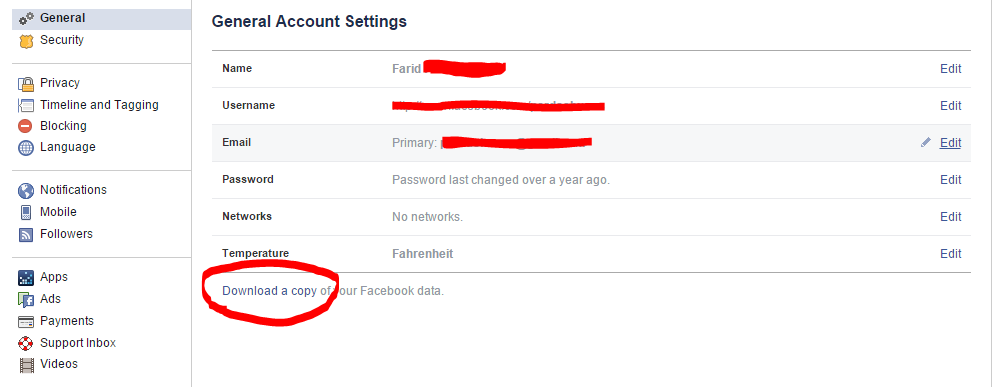Image resolution: width=993 pixels, height=387 pixels.
Task: Edit the Password setting
Action: coord(951,180)
